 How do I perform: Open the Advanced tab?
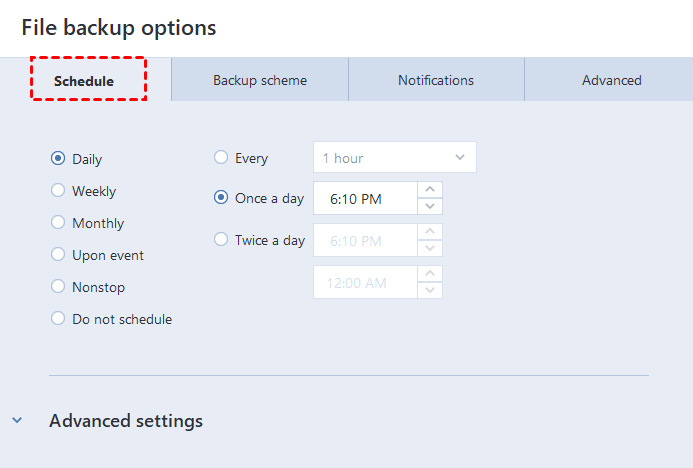(611, 80)
